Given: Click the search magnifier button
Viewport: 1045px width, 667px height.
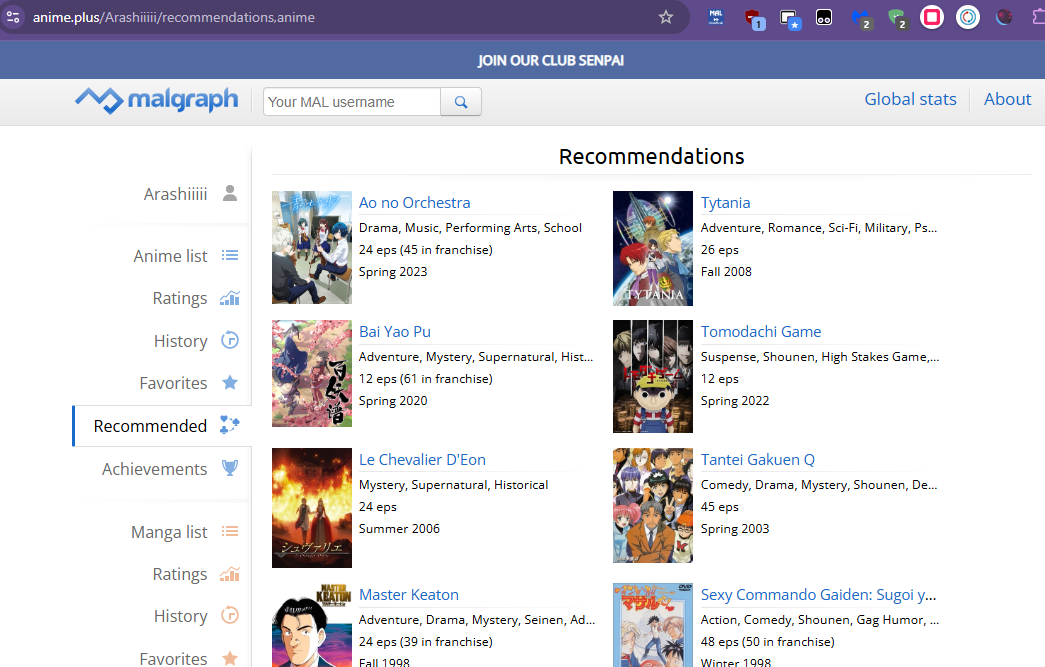Looking at the screenshot, I should pos(461,102).
